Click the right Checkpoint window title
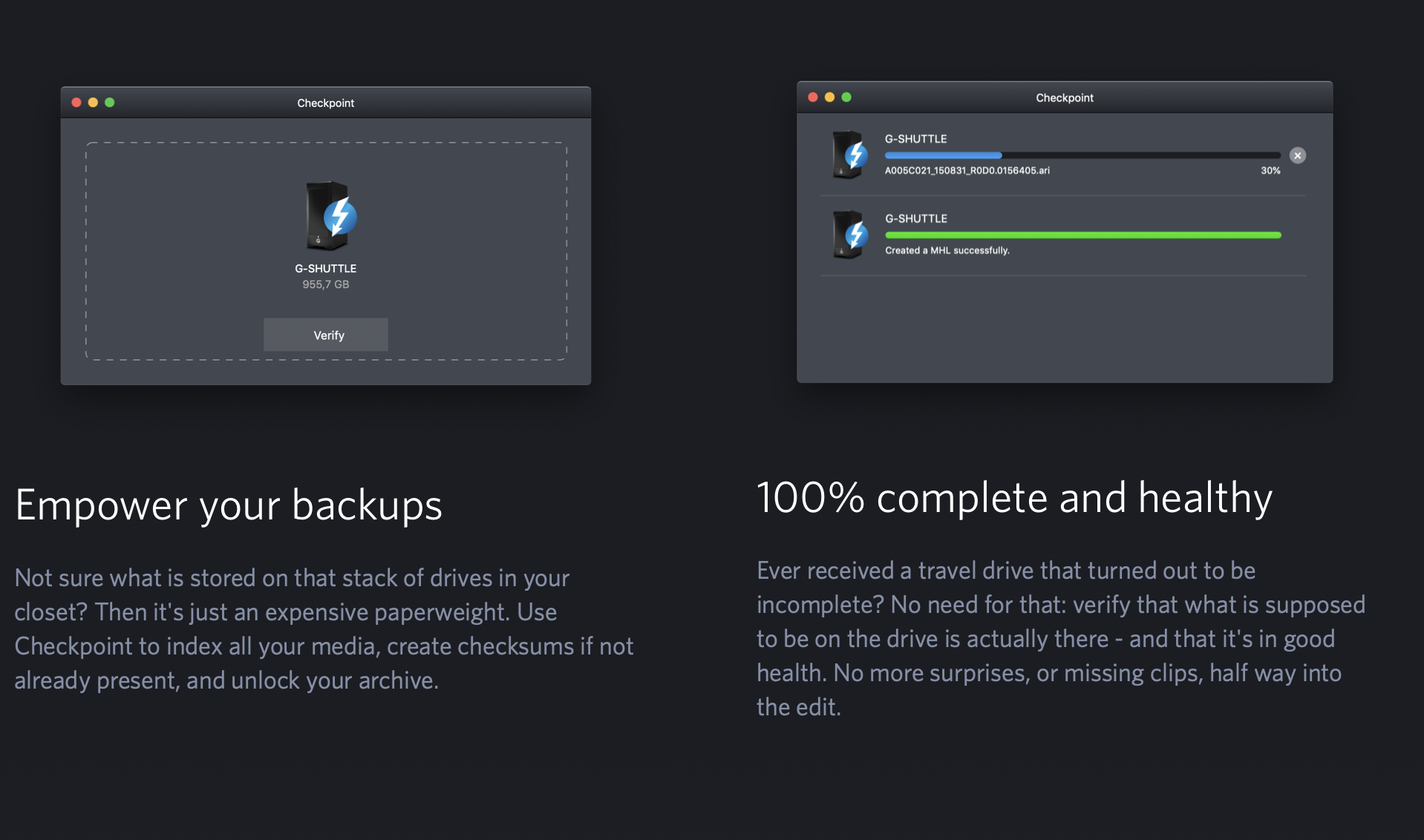The height and width of the screenshot is (840, 1424). pyautogui.click(x=1064, y=97)
